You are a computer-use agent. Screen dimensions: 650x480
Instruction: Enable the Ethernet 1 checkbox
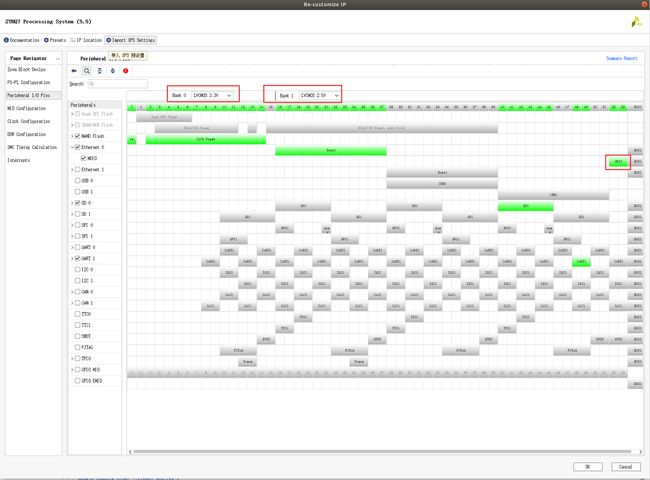point(78,170)
